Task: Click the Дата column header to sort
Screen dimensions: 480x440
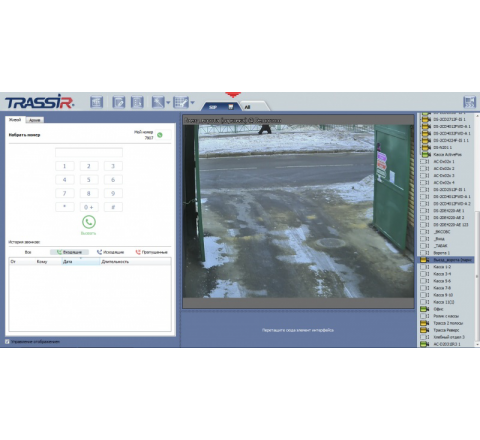Action: click(x=81, y=262)
